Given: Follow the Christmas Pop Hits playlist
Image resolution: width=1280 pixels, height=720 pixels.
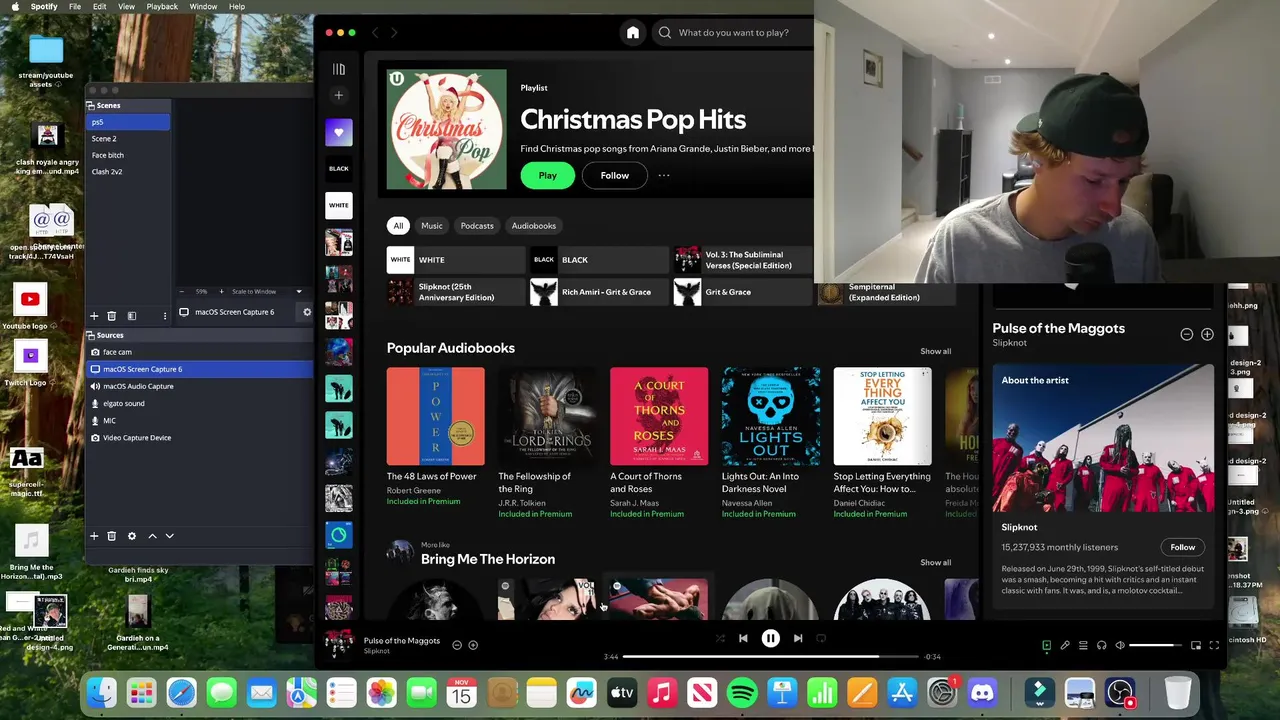Looking at the screenshot, I should (615, 175).
